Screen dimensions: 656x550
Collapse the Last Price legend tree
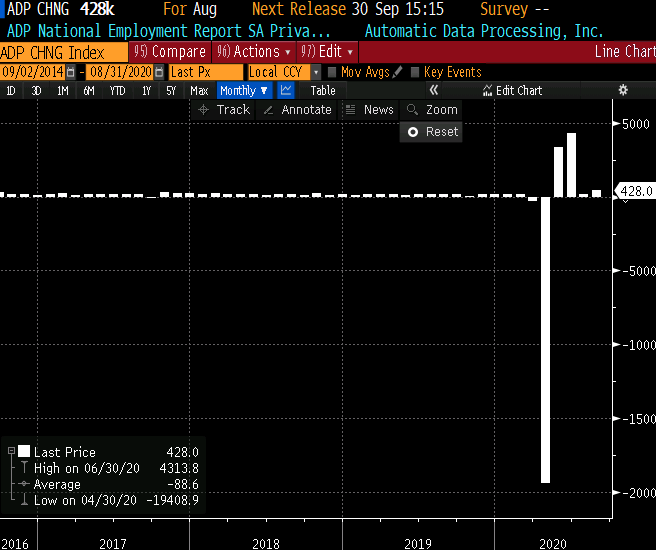tap(11, 451)
